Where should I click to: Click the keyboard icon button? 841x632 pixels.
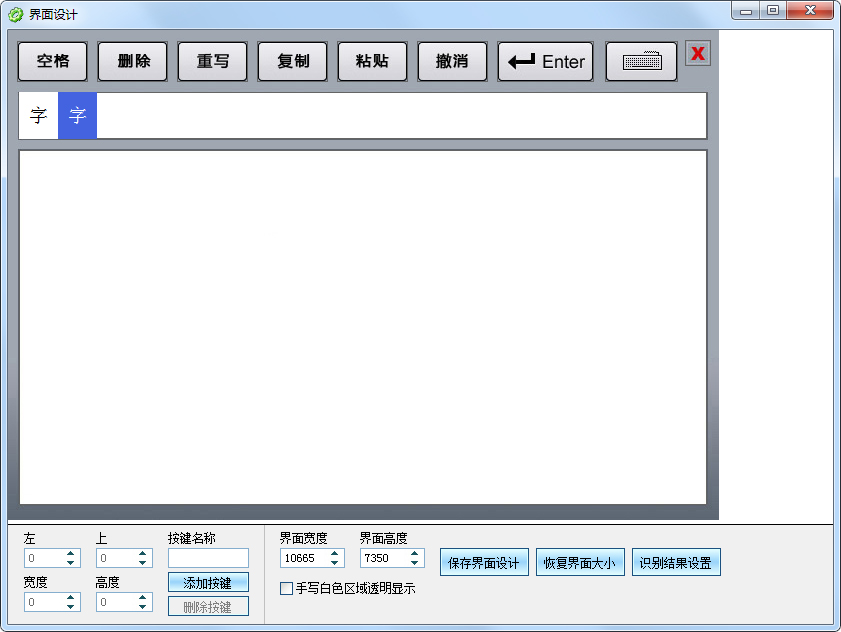pyautogui.click(x=641, y=62)
